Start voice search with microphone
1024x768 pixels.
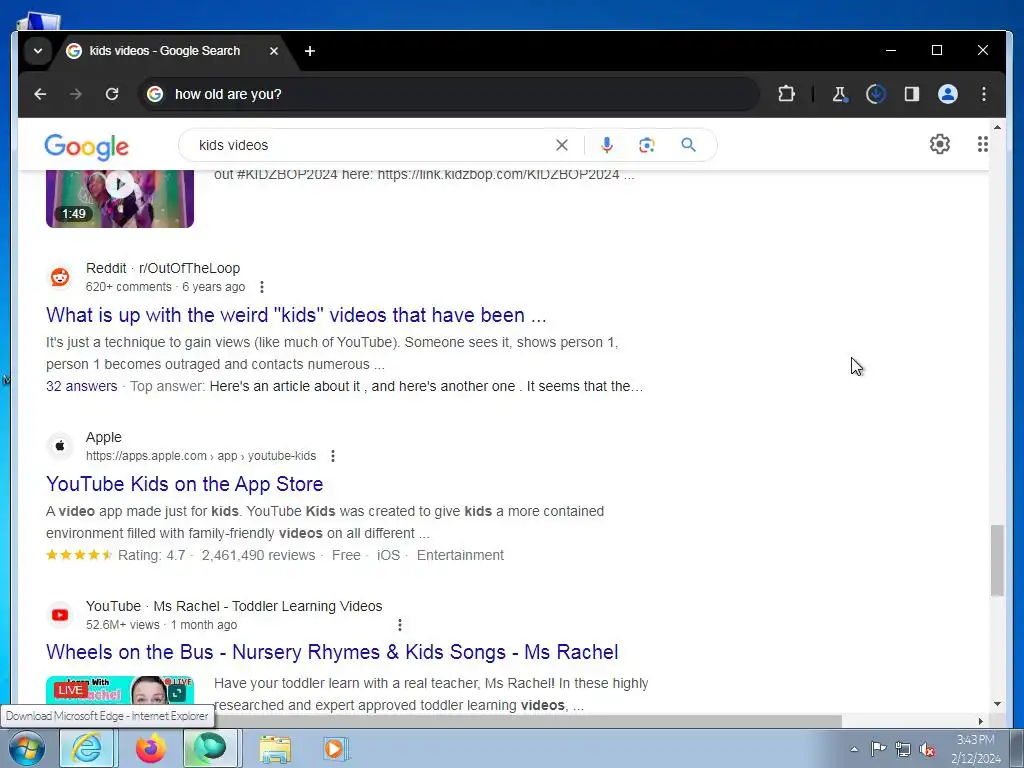(x=607, y=145)
